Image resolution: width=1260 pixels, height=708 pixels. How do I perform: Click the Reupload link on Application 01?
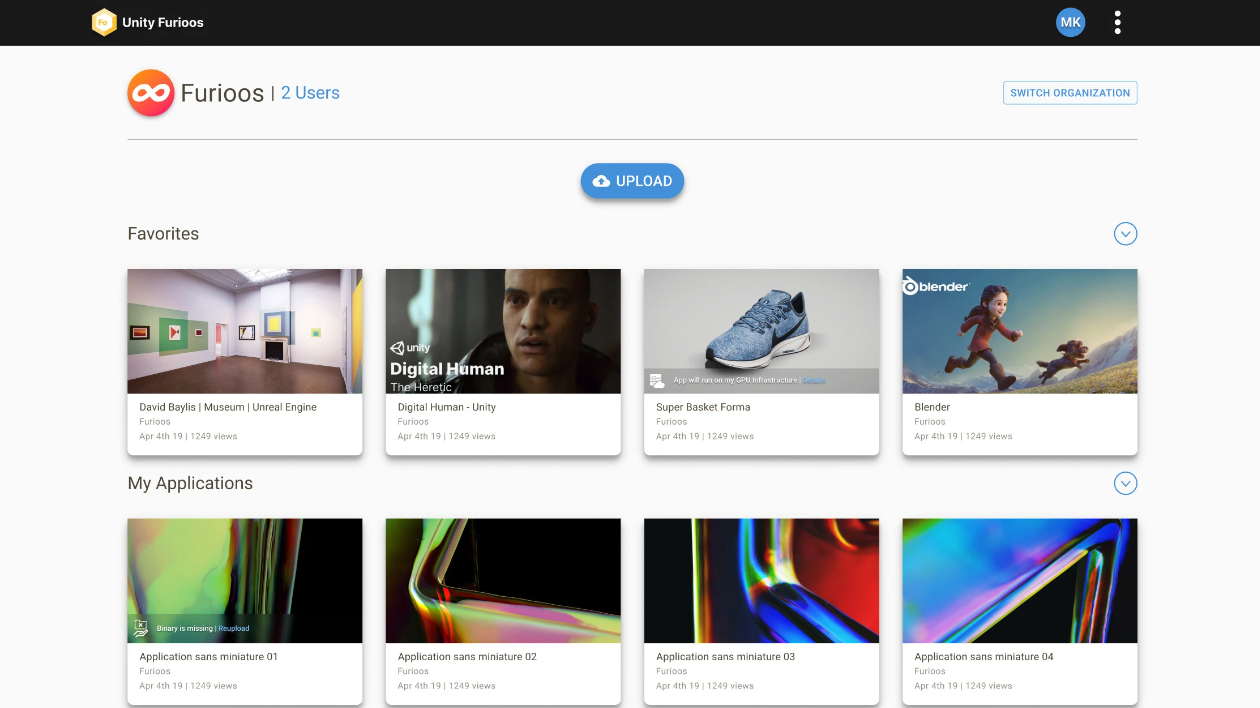coord(234,629)
